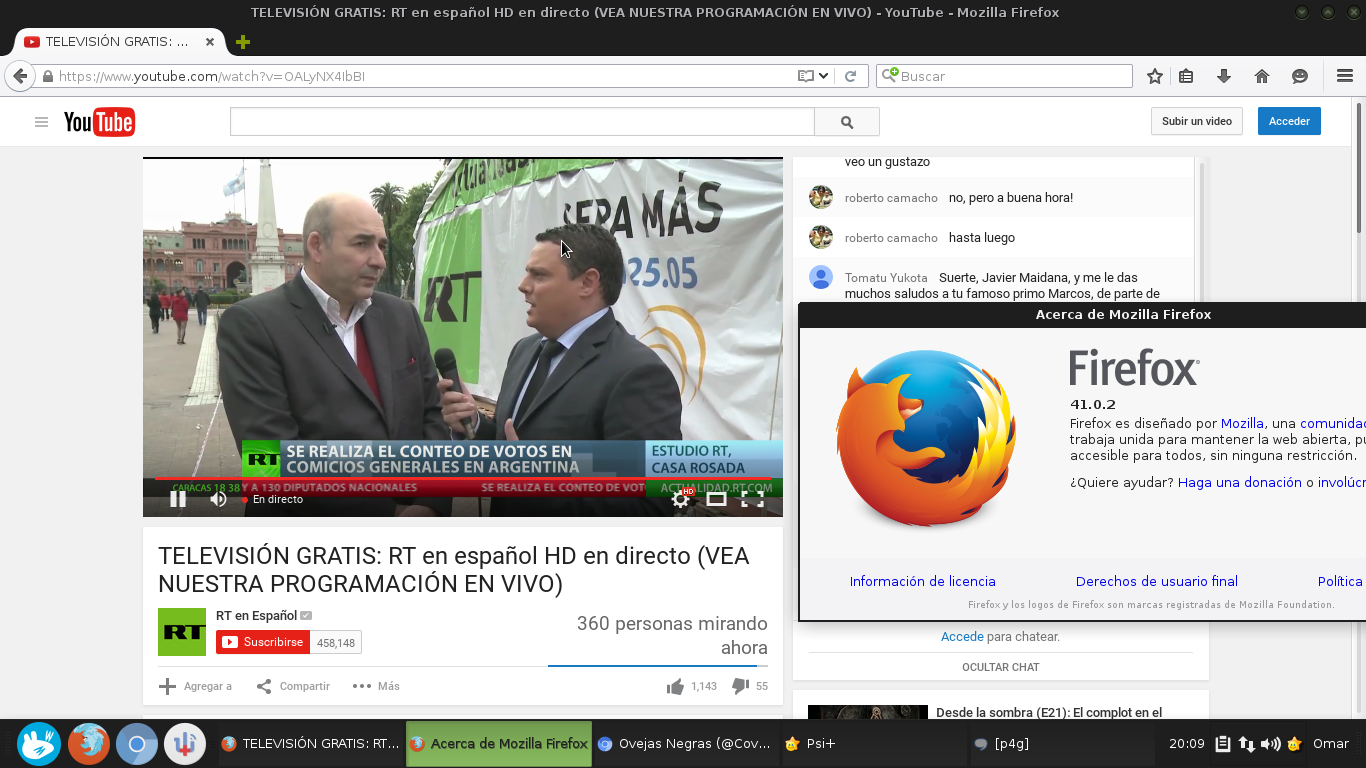The height and width of the screenshot is (768, 1366).
Task: Reload the page with refresh icon
Action: 851,76
